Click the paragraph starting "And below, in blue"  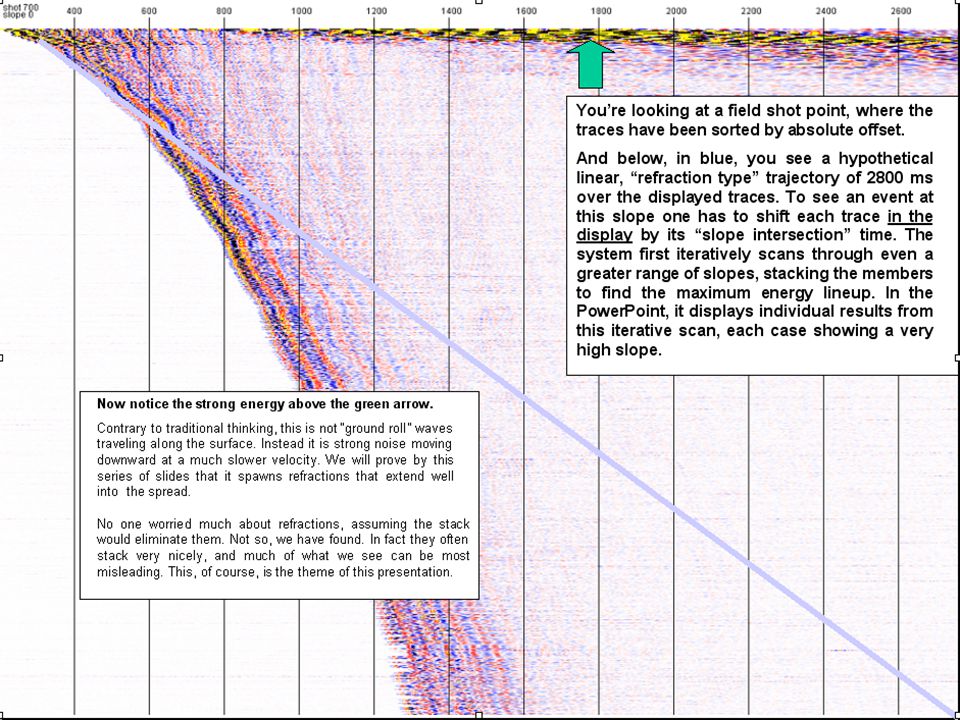coord(754,254)
